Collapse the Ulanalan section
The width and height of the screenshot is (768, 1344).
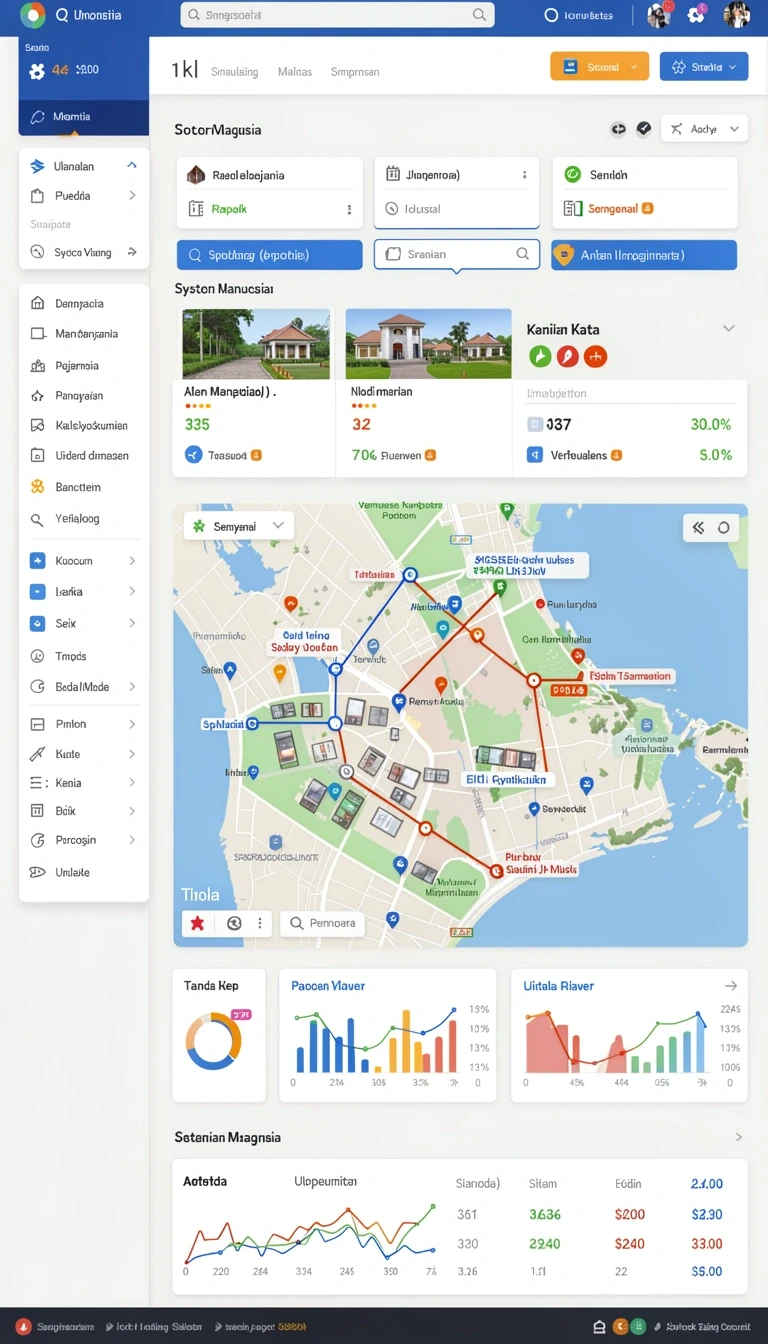tap(131, 166)
